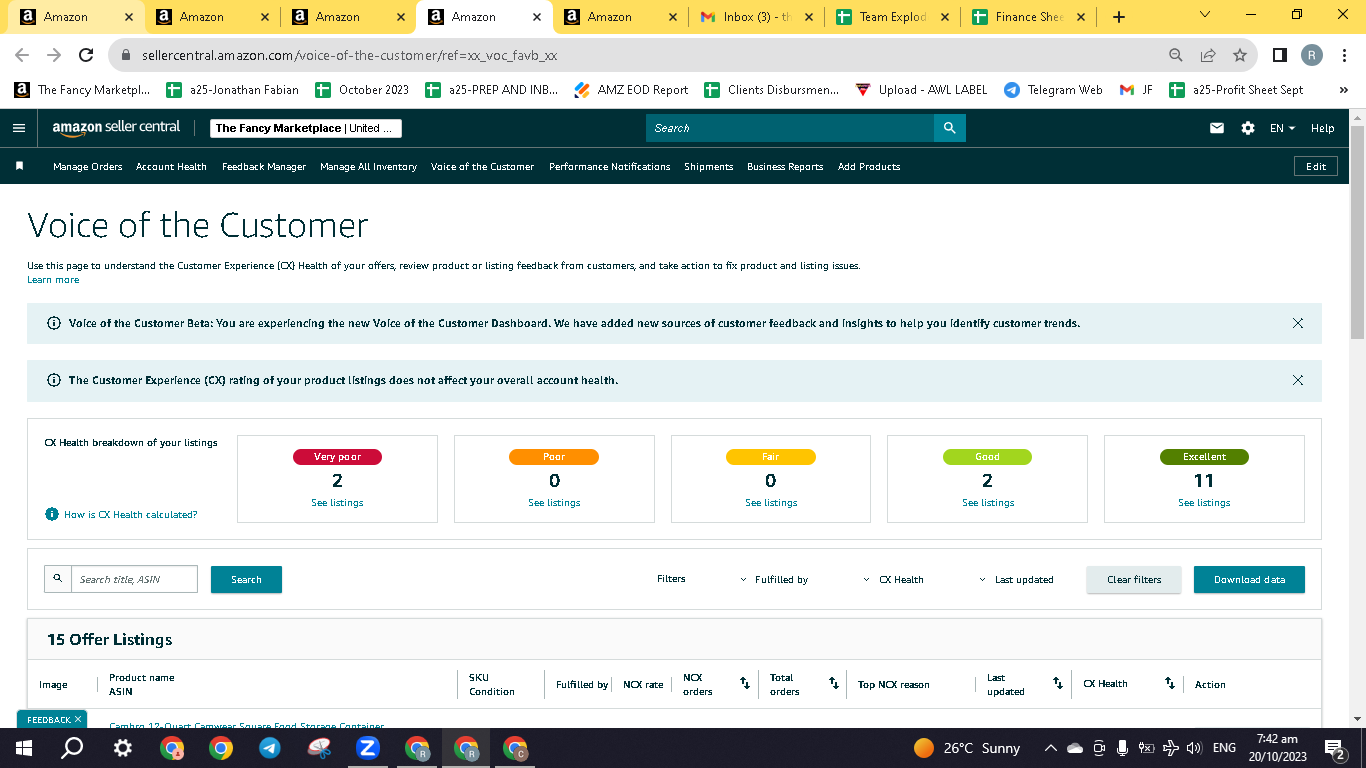The width and height of the screenshot is (1366, 768).
Task: Click the top Seller Central search box
Action: [x=790, y=128]
